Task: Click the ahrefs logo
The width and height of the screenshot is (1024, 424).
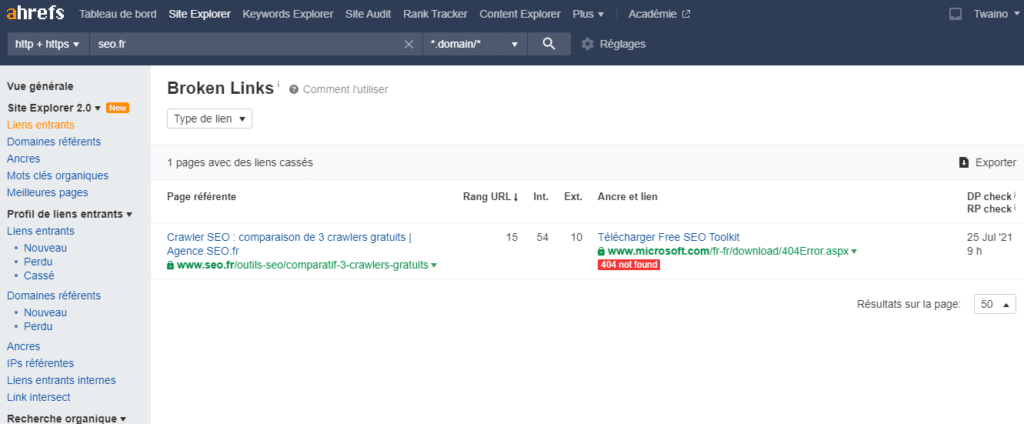Action: [x=35, y=14]
